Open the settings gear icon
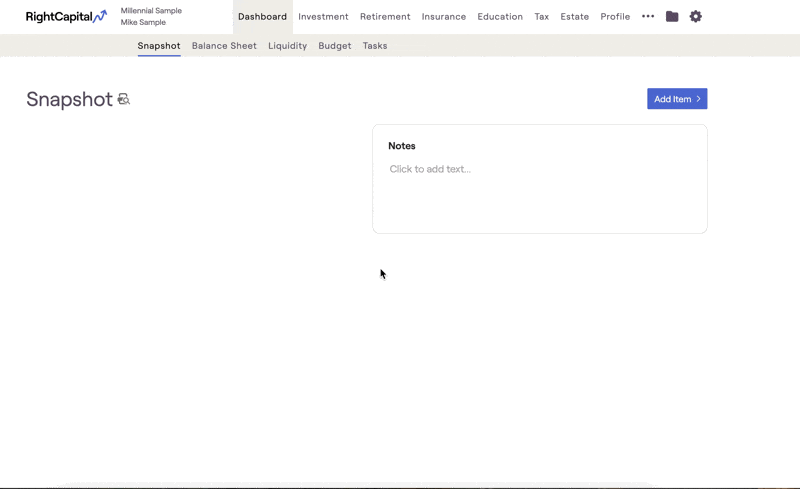 695,16
